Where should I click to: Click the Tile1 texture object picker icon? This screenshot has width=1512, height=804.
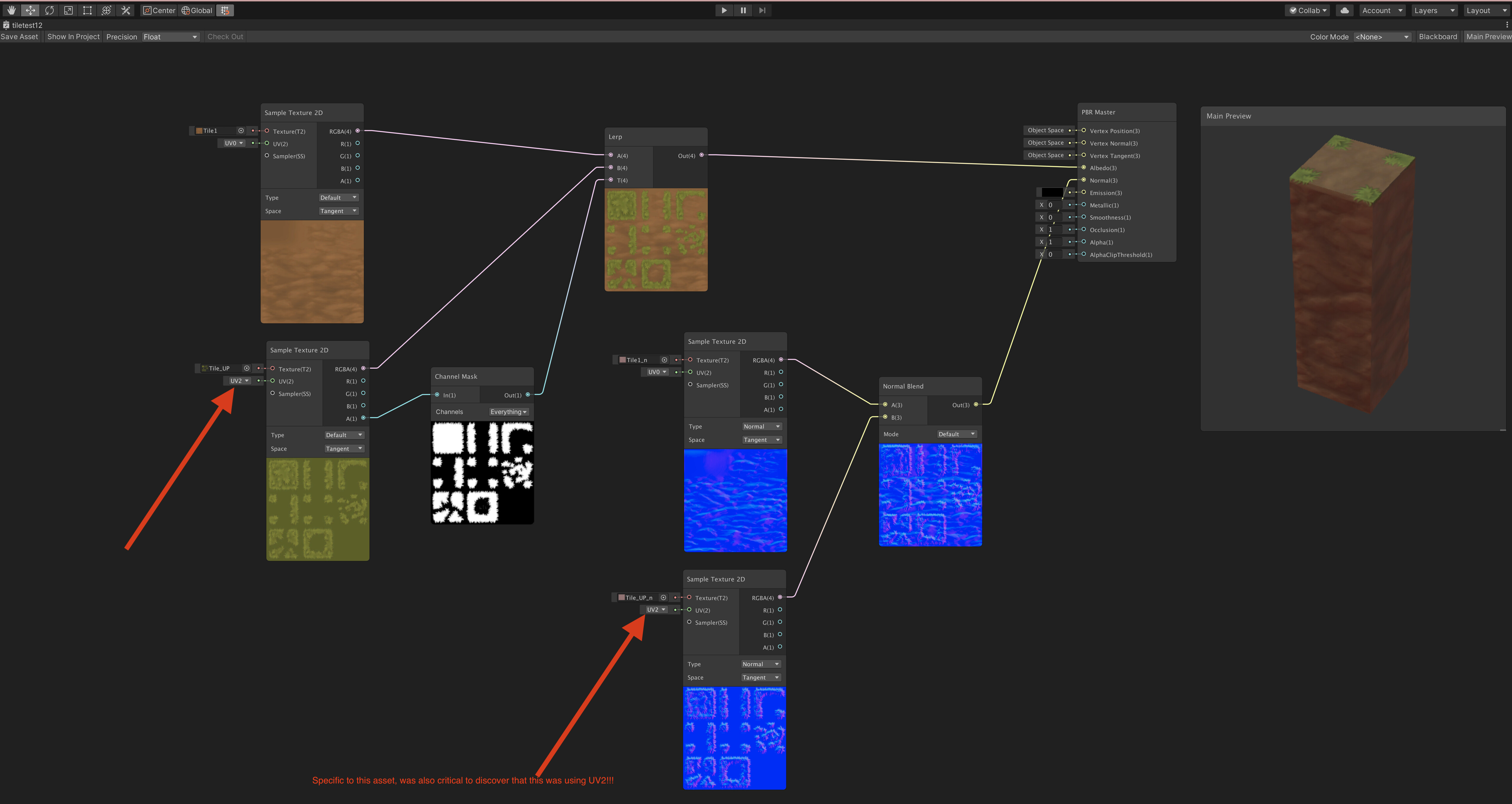click(241, 130)
